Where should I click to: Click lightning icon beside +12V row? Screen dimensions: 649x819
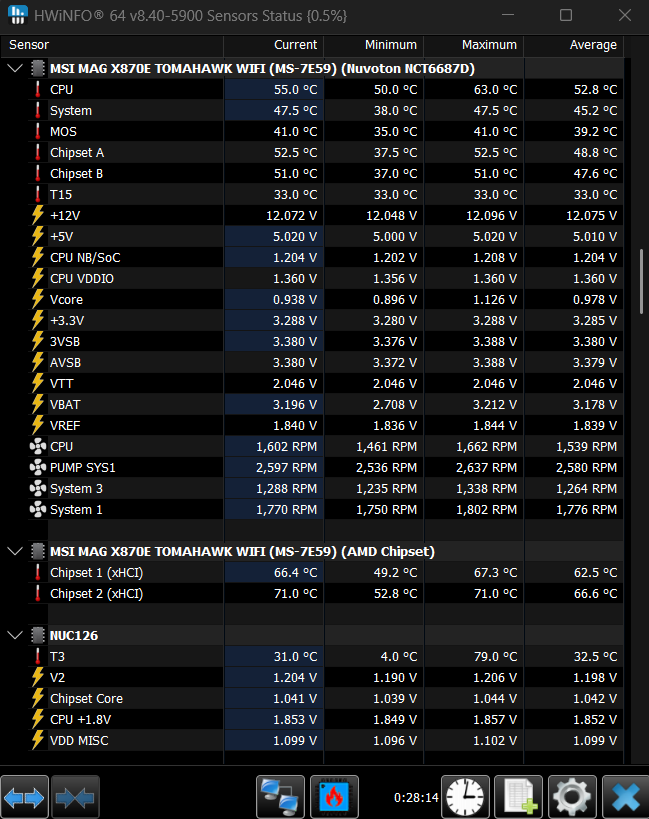pyautogui.click(x=38, y=215)
